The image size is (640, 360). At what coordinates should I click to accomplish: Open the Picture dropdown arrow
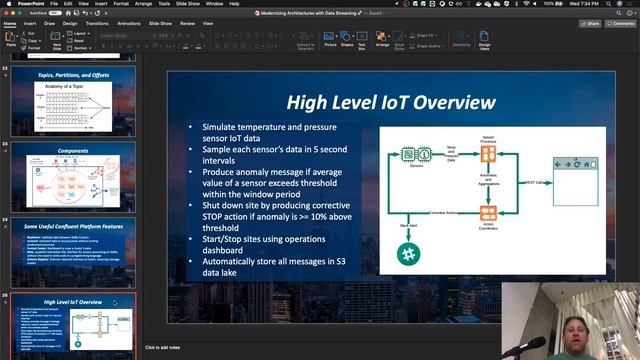pyautogui.click(x=336, y=37)
